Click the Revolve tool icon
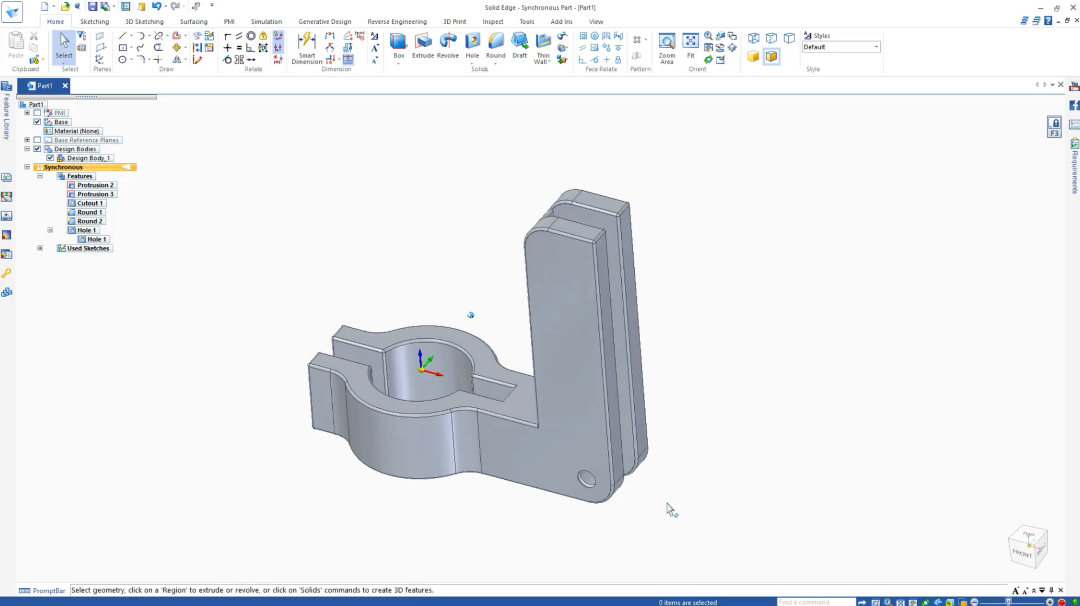The height and width of the screenshot is (606, 1080). click(448, 45)
